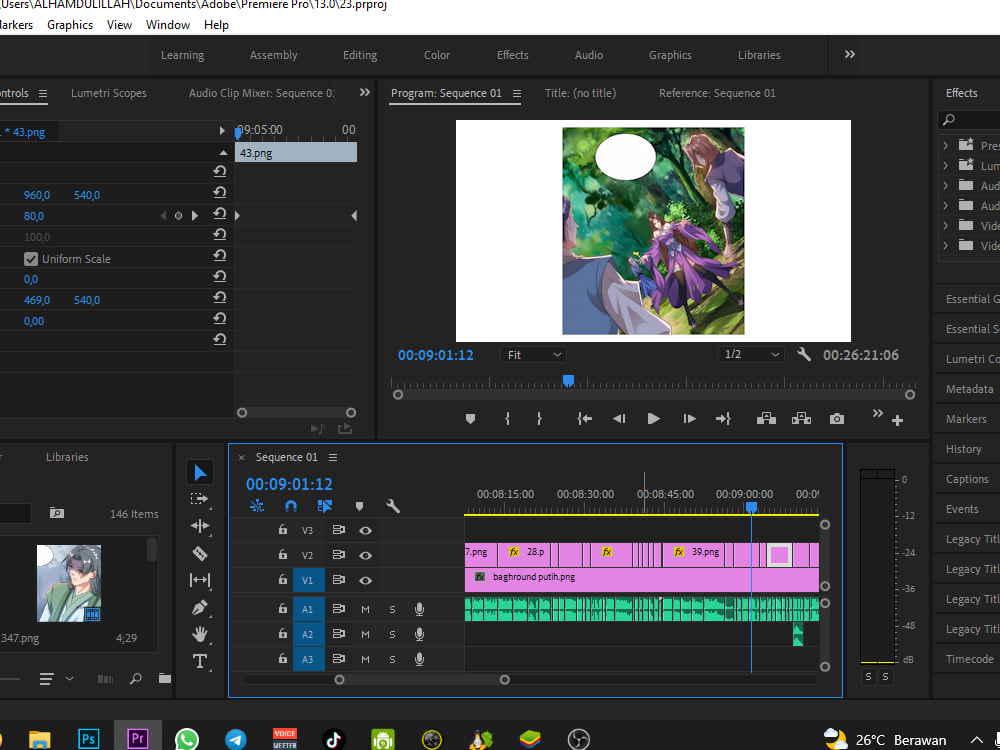Open the History panel
This screenshot has height=750, width=1000.
click(x=964, y=449)
